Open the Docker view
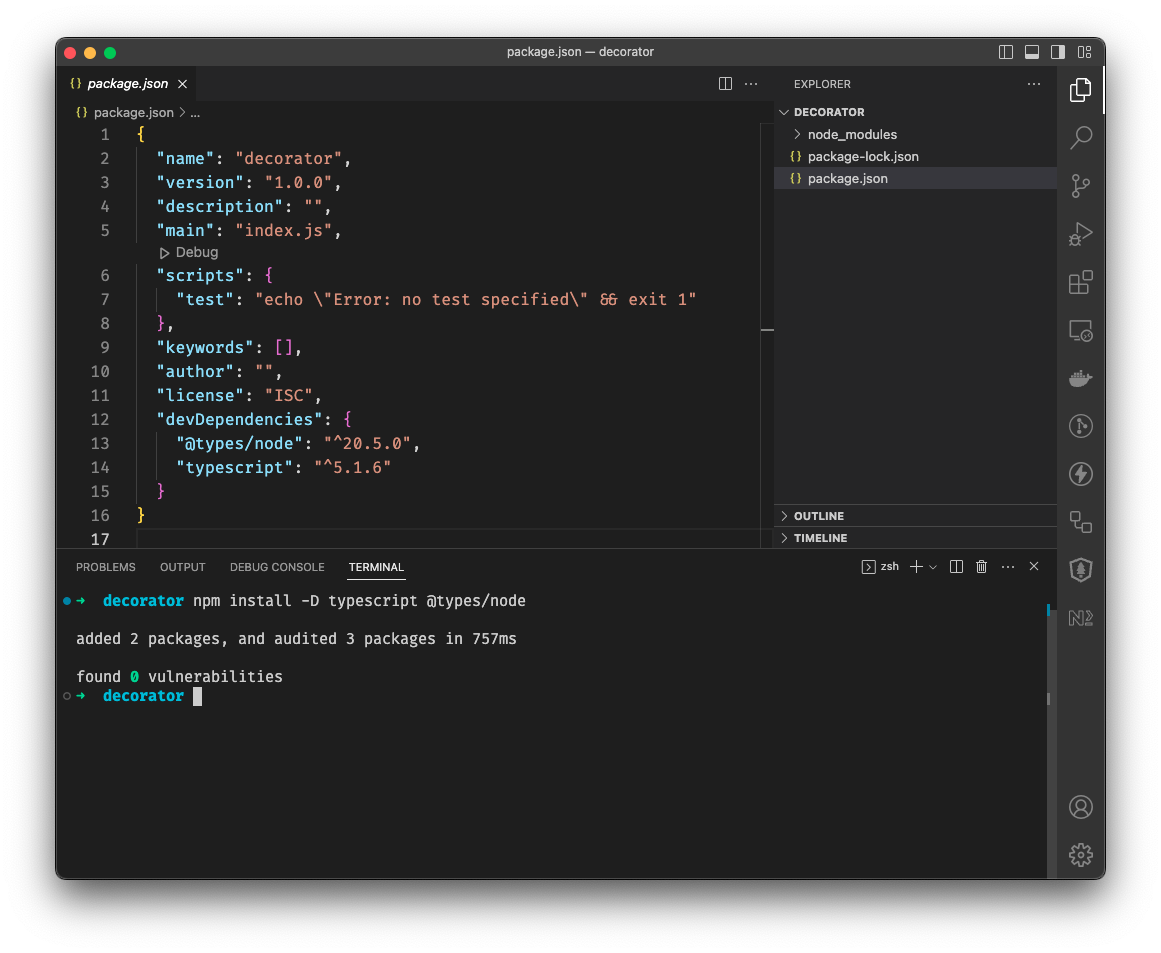 pos(1080,378)
